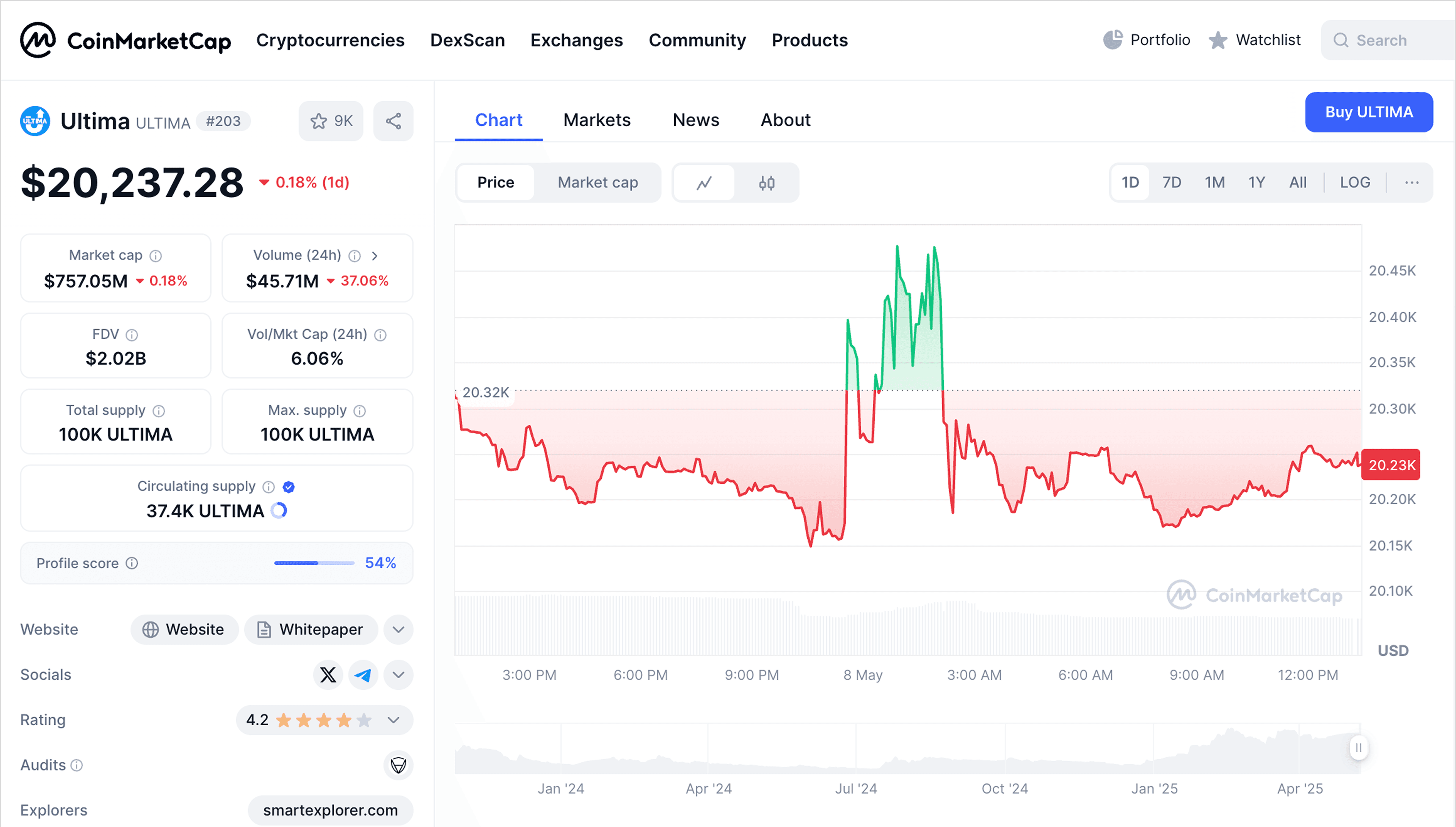
Task: Toggle LOG scale on chart
Action: [1355, 182]
